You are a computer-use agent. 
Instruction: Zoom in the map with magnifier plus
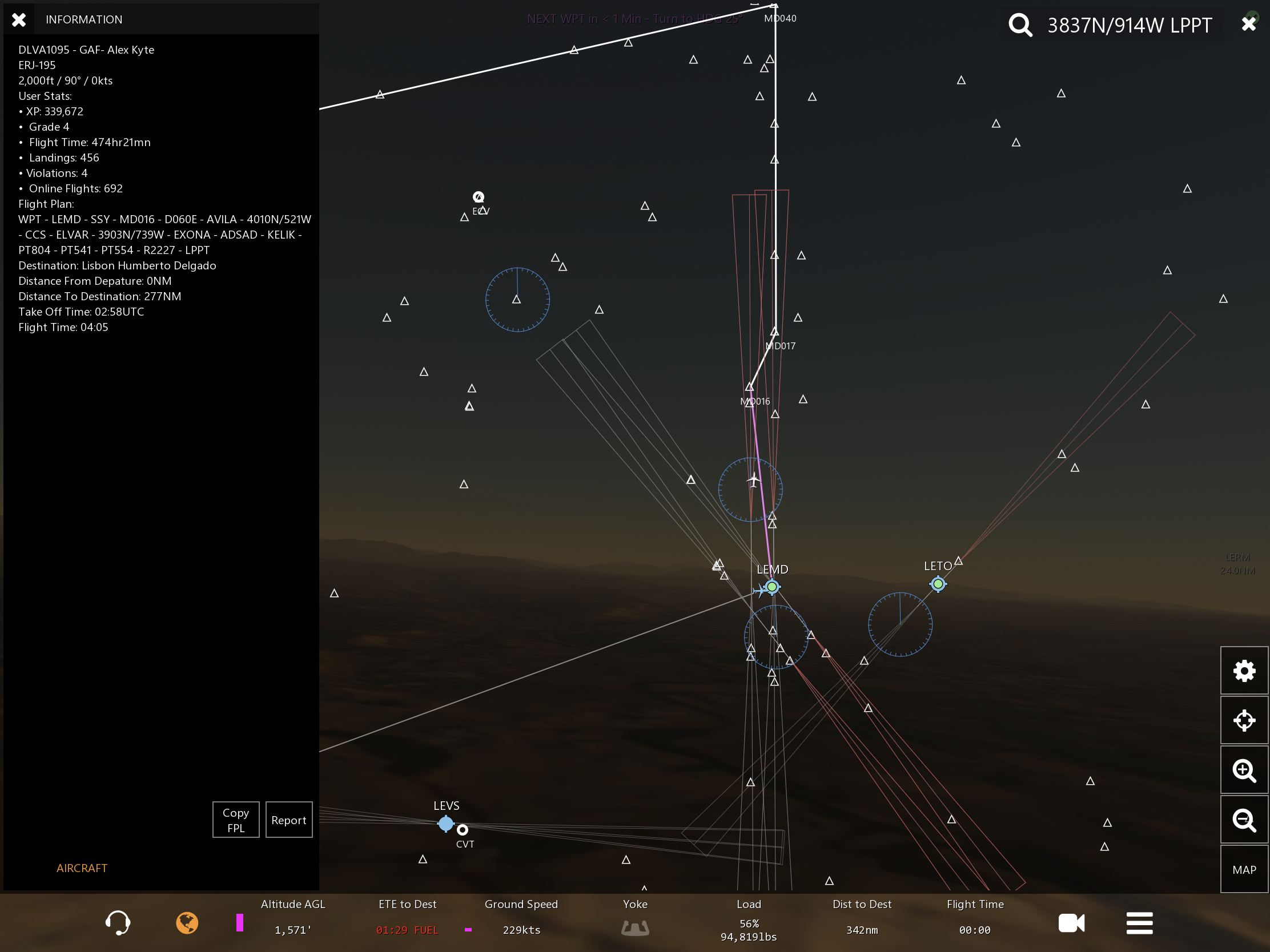point(1244,770)
